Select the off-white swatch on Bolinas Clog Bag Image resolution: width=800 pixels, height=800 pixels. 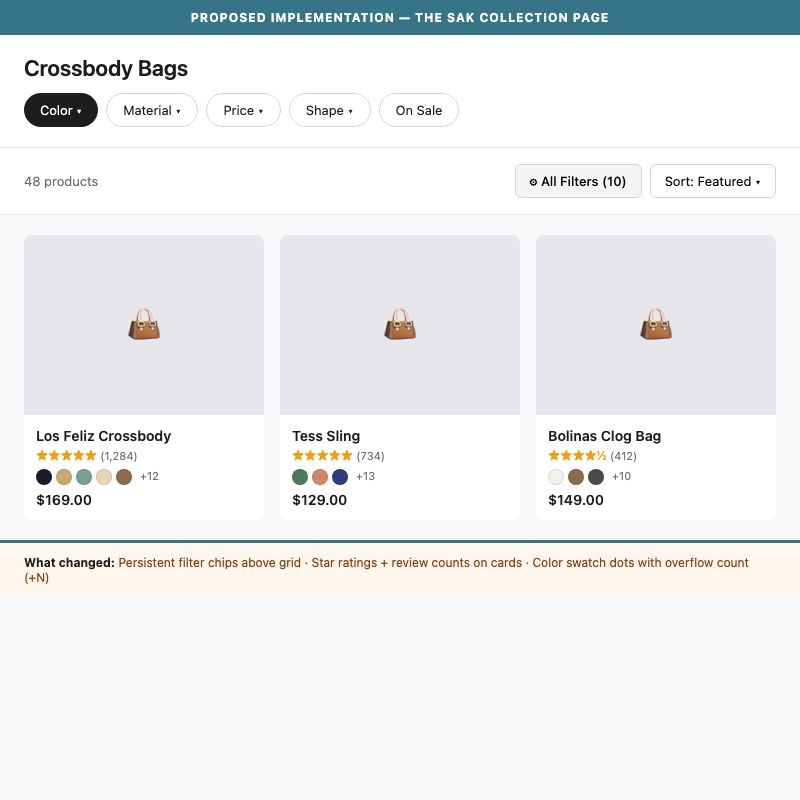pos(556,477)
